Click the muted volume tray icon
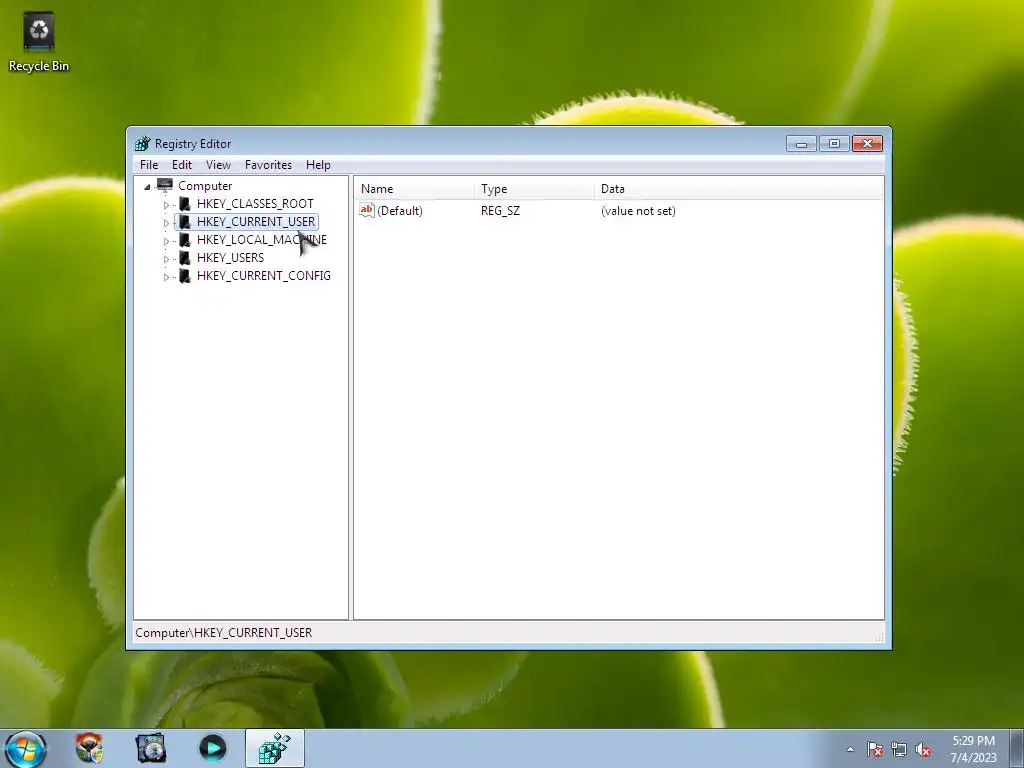 [x=923, y=749]
